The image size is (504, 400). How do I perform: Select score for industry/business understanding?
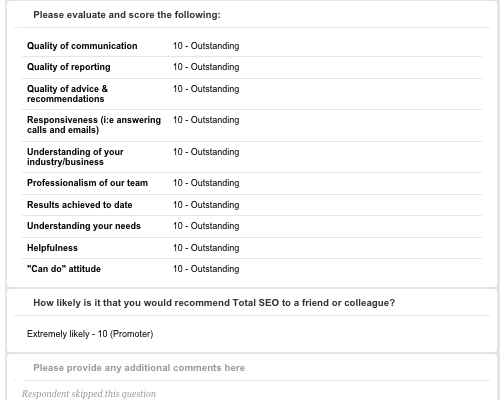tap(206, 152)
